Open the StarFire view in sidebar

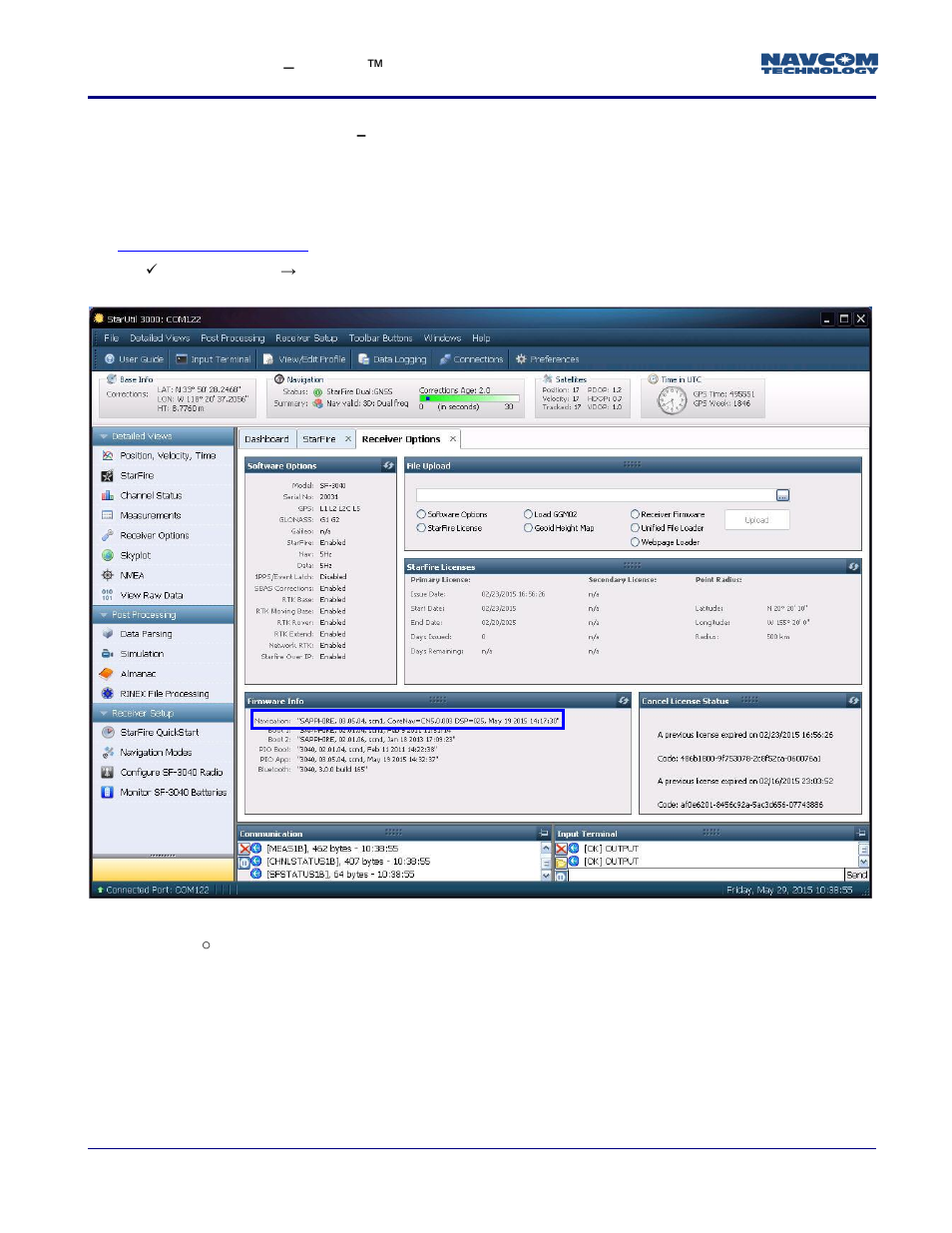point(128,475)
